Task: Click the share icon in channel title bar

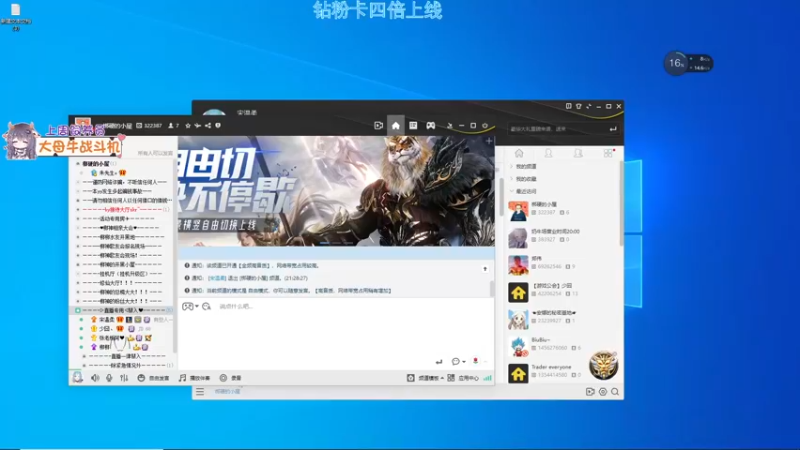Action: pyautogui.click(x=208, y=126)
